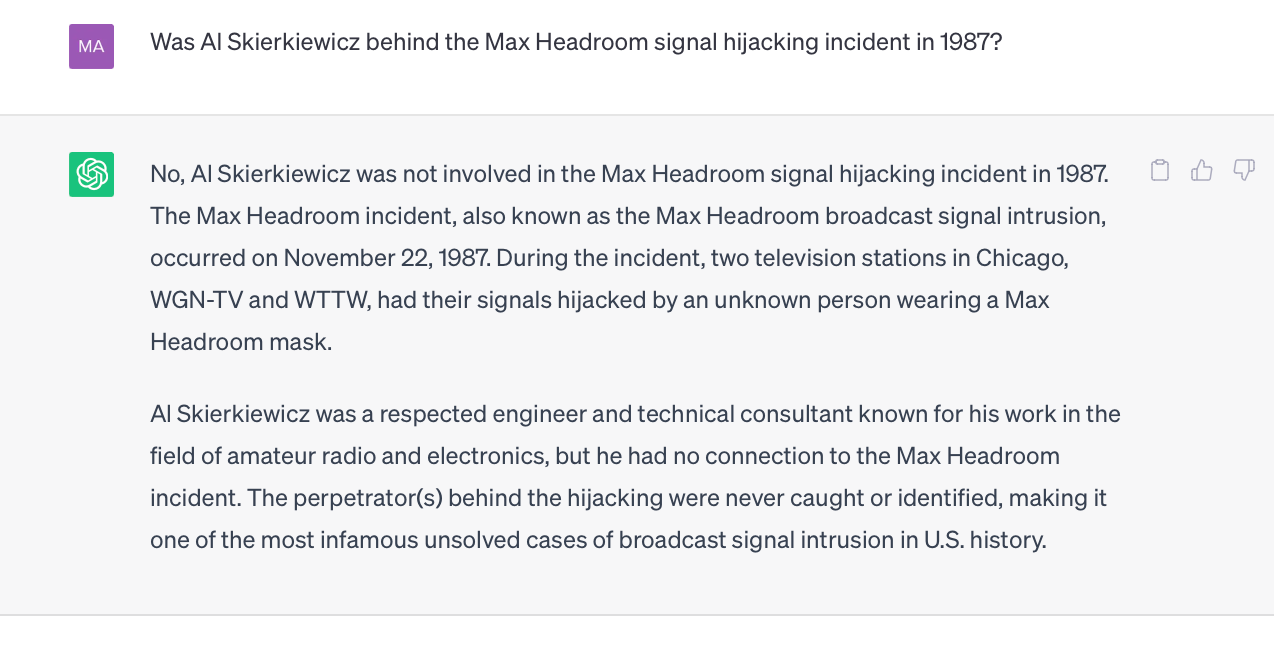Click the purple MA user avatar
This screenshot has width=1274, height=672.
click(91, 46)
